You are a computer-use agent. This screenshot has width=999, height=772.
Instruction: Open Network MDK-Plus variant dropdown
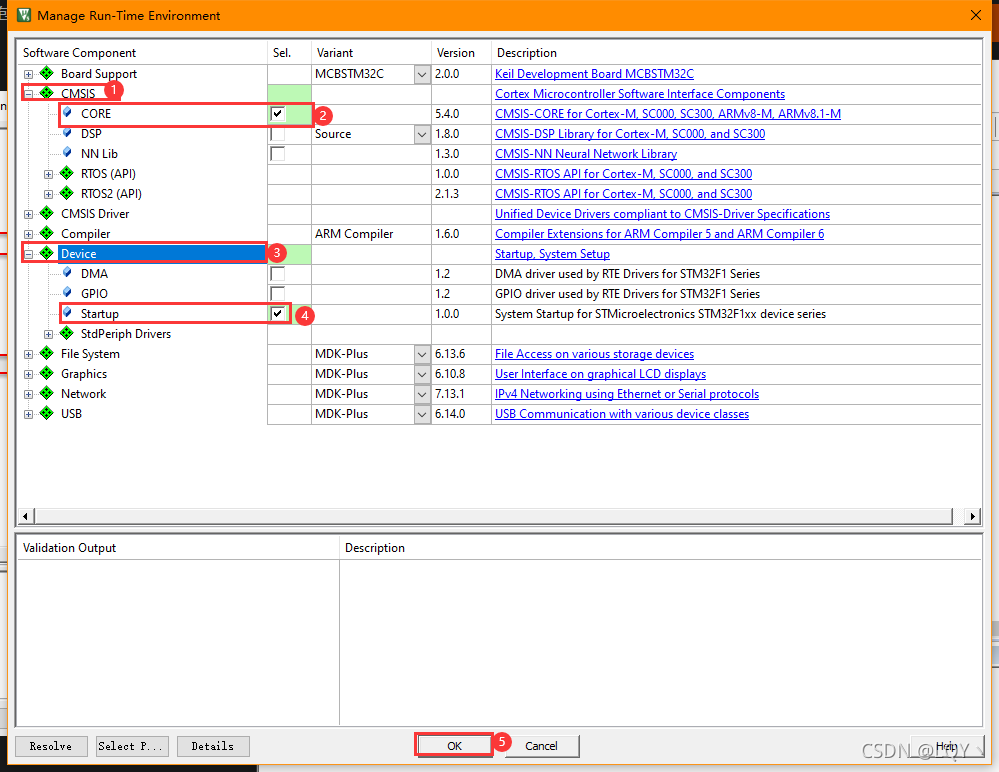422,394
